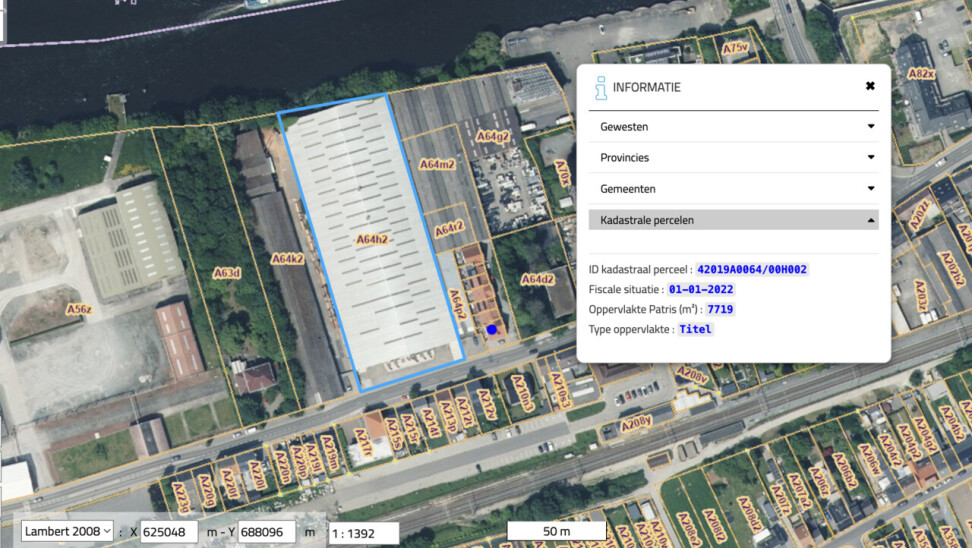
Task: Click the 50 m scale bar
Action: coord(556,531)
